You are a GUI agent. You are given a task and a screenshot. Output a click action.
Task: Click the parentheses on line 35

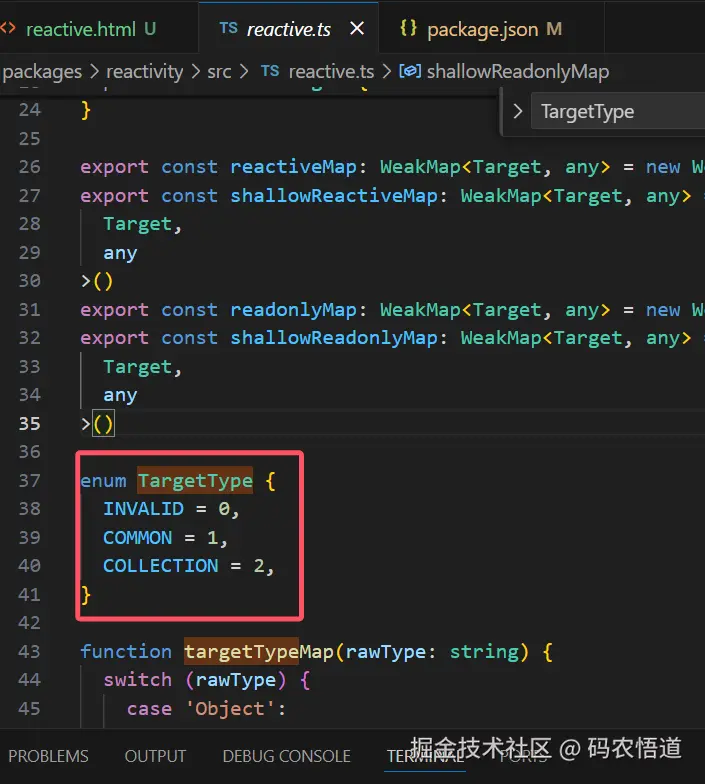104,424
